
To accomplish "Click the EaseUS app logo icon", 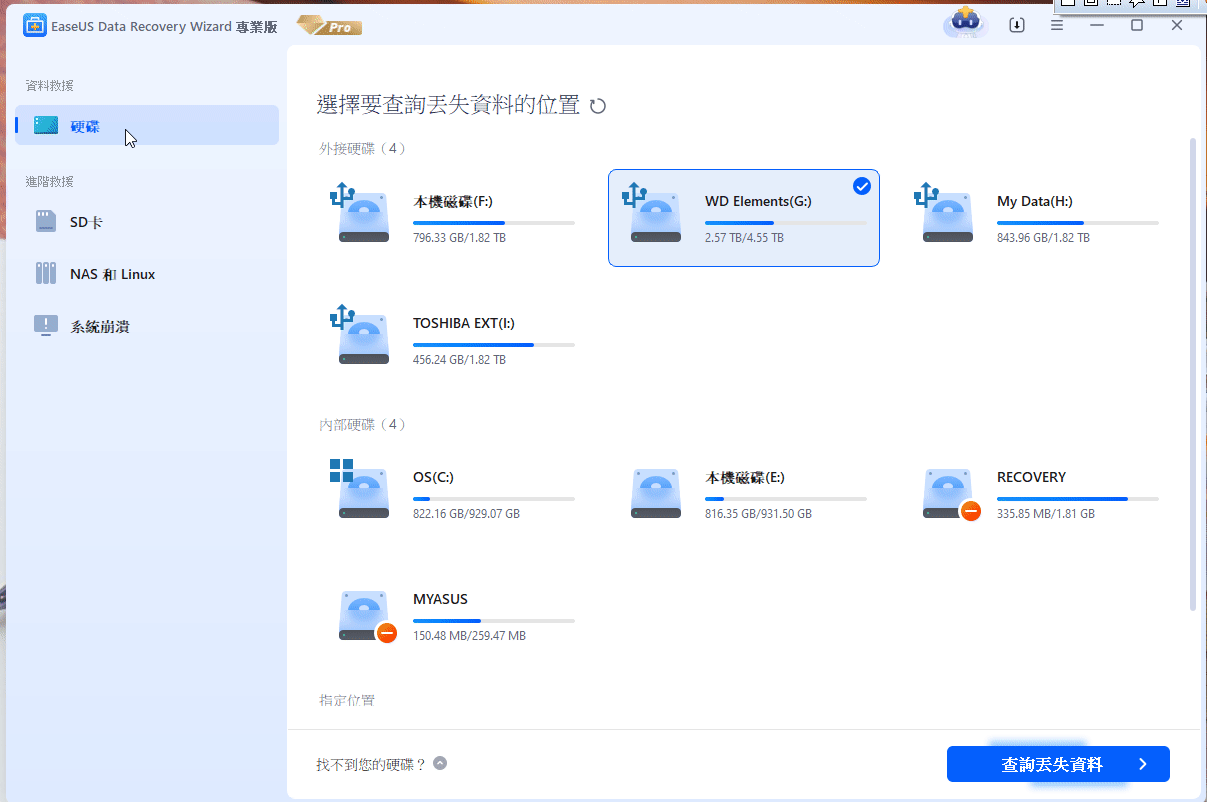I will coord(34,26).
